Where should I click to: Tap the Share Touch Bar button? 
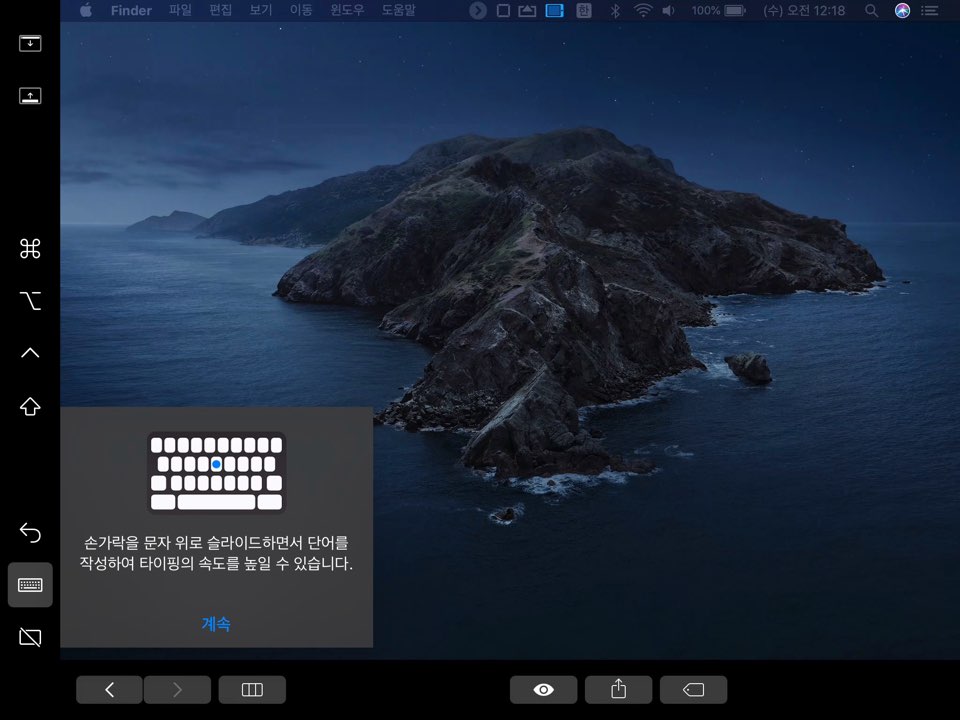tap(618, 690)
